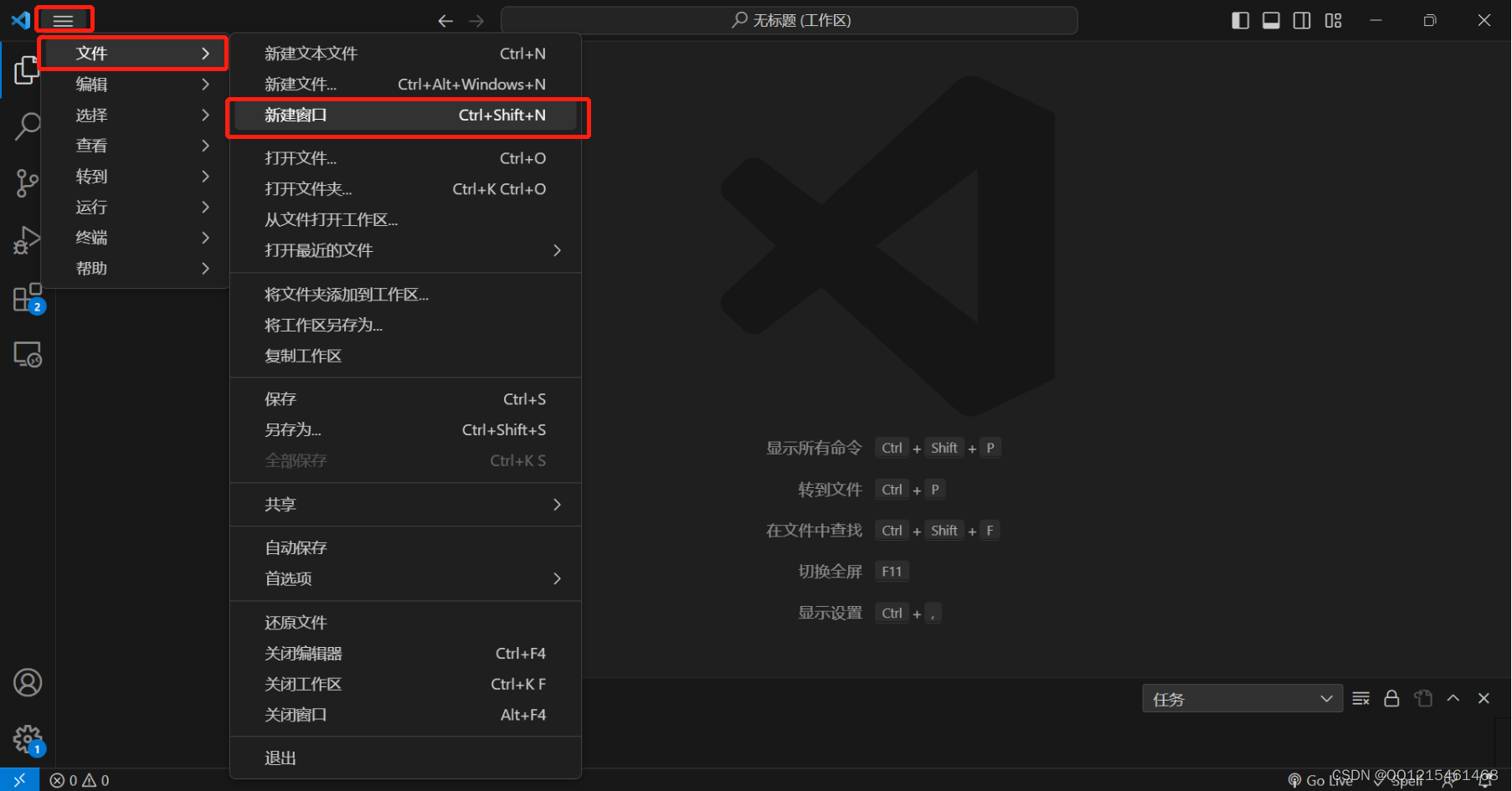Close the bottom panel
The width and height of the screenshot is (1512, 791).
tap(1484, 698)
